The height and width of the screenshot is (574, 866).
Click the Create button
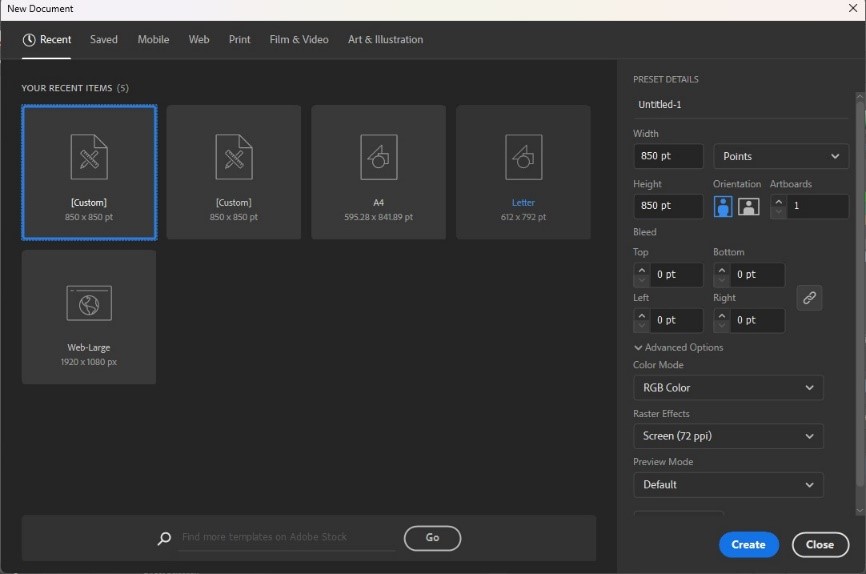748,545
